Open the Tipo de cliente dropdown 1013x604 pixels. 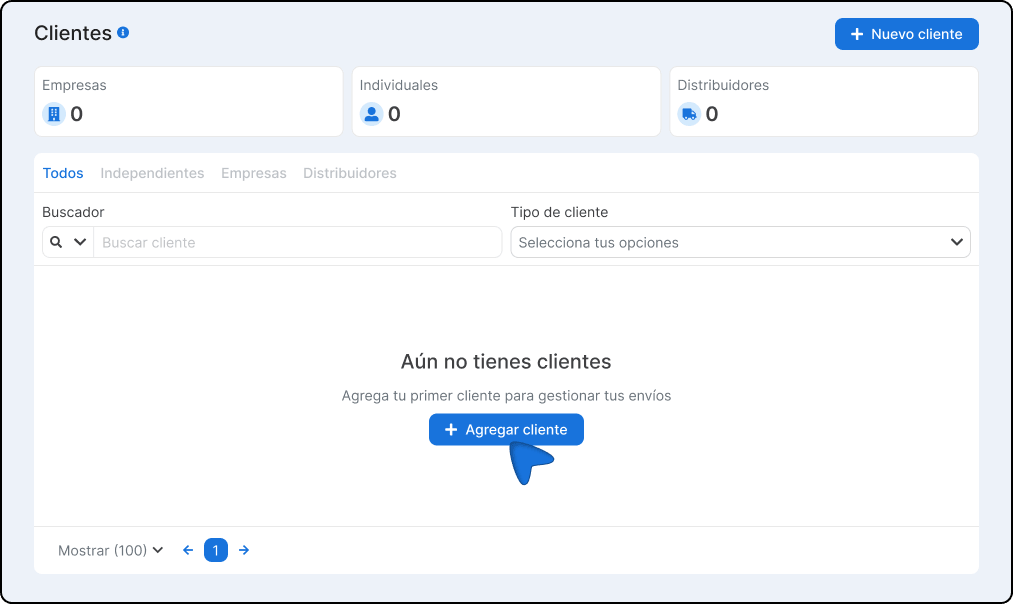pyautogui.click(x=740, y=242)
